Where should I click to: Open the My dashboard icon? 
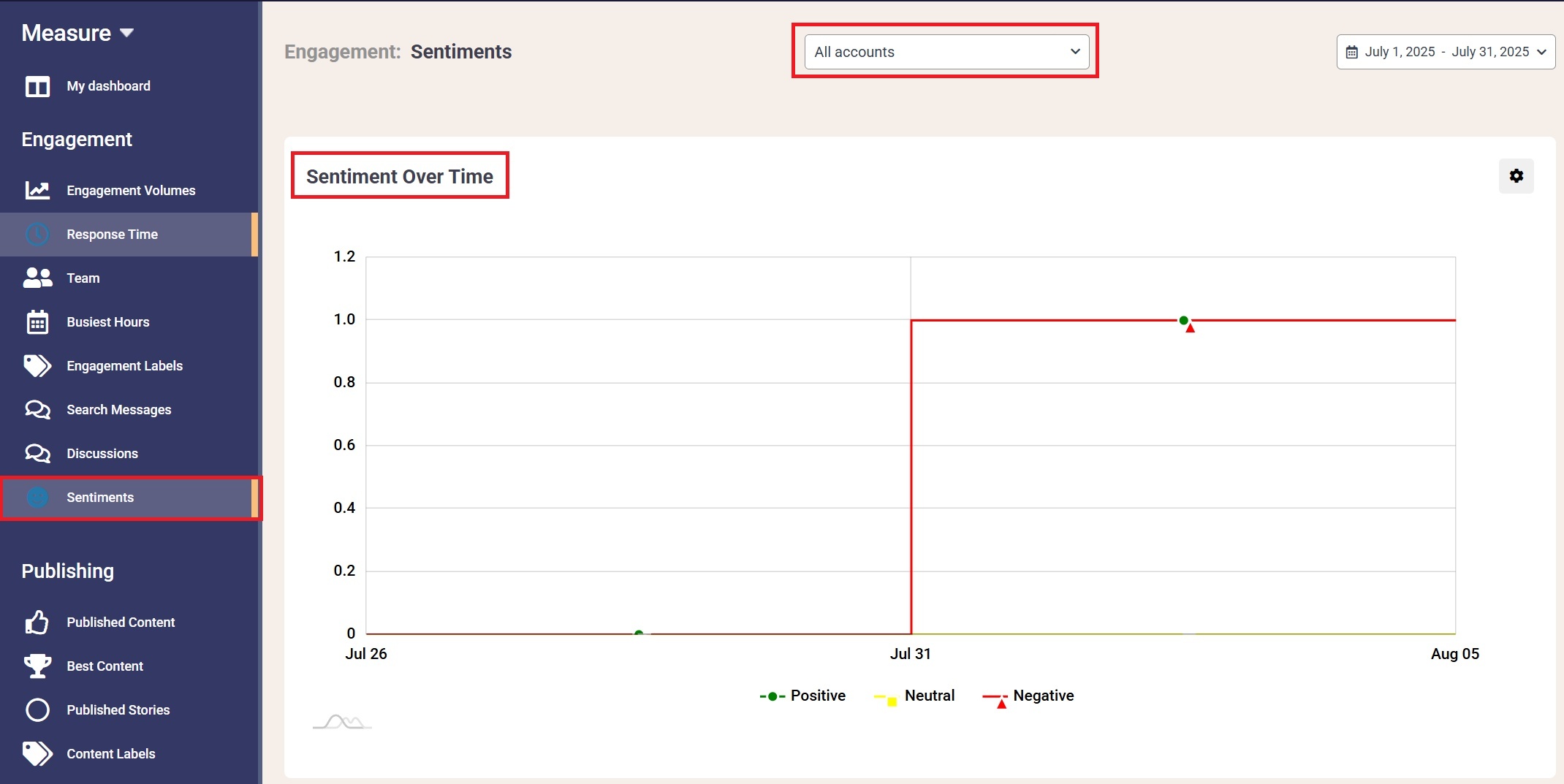click(37, 86)
